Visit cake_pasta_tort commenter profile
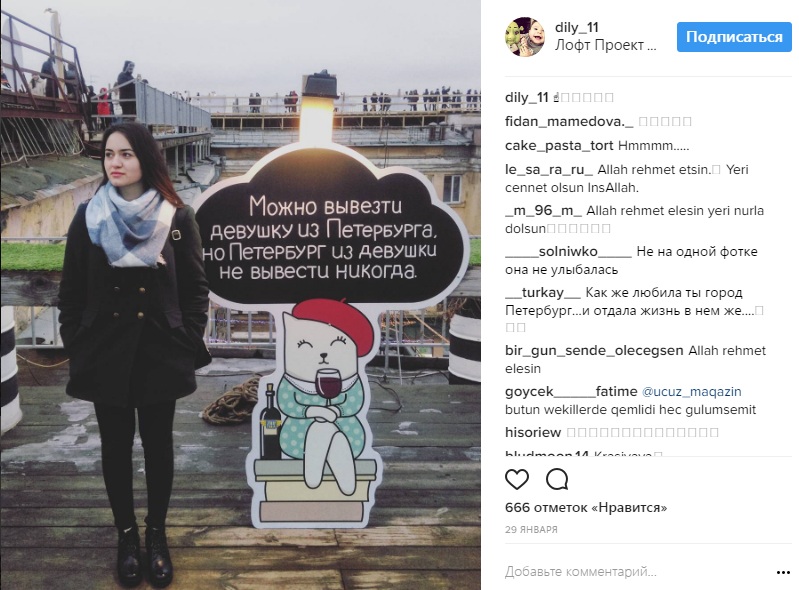 (x=559, y=145)
